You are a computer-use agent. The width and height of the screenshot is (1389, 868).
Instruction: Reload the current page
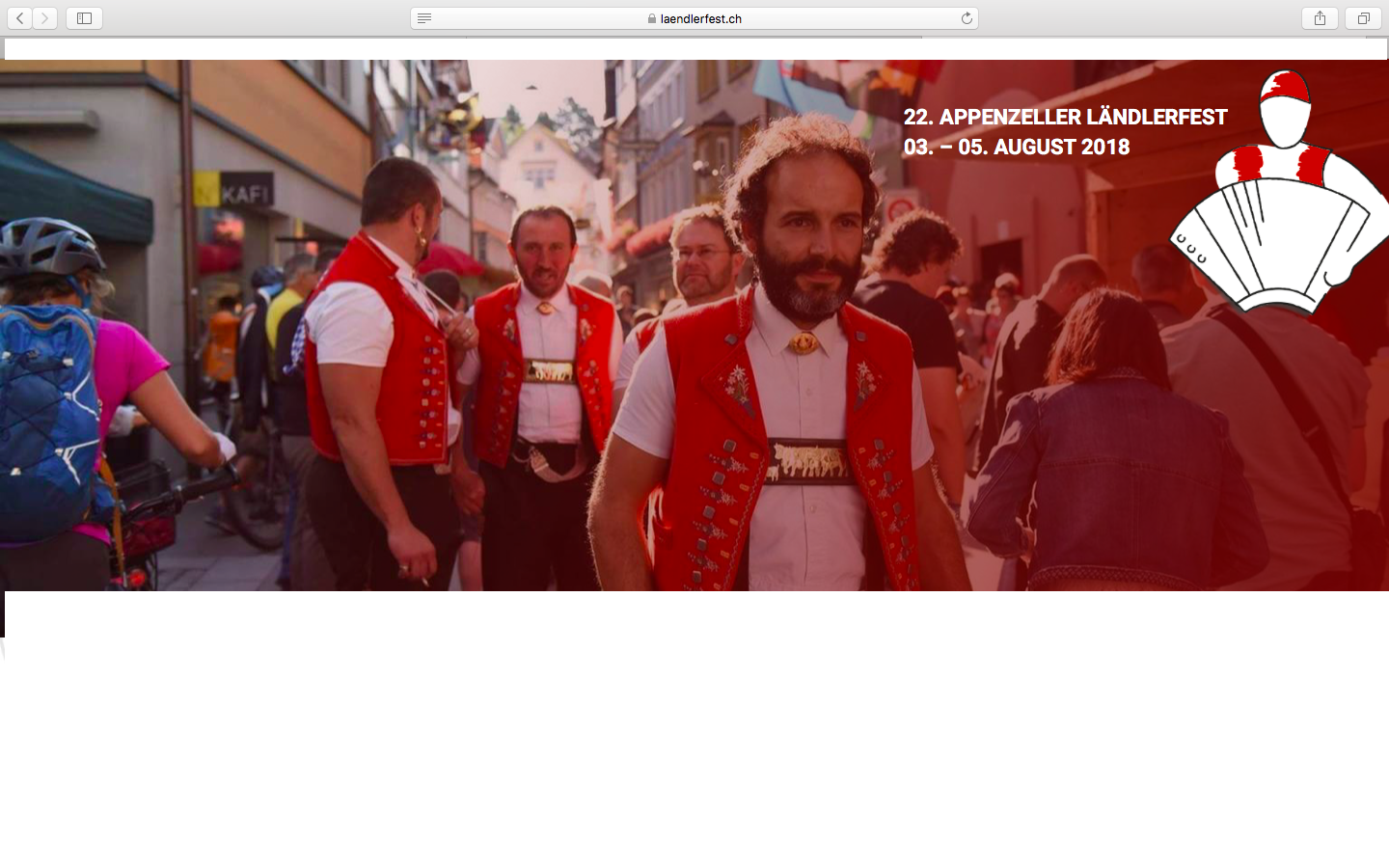pos(967,18)
